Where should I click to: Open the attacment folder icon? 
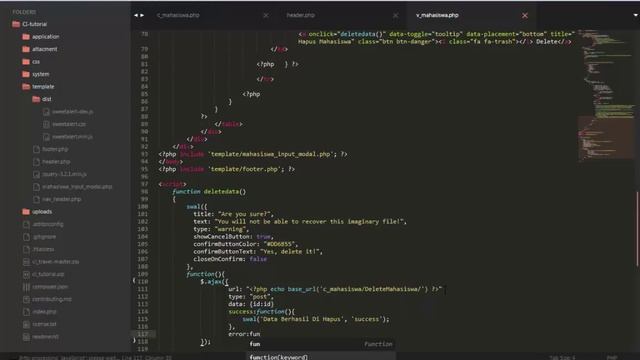click(x=26, y=49)
